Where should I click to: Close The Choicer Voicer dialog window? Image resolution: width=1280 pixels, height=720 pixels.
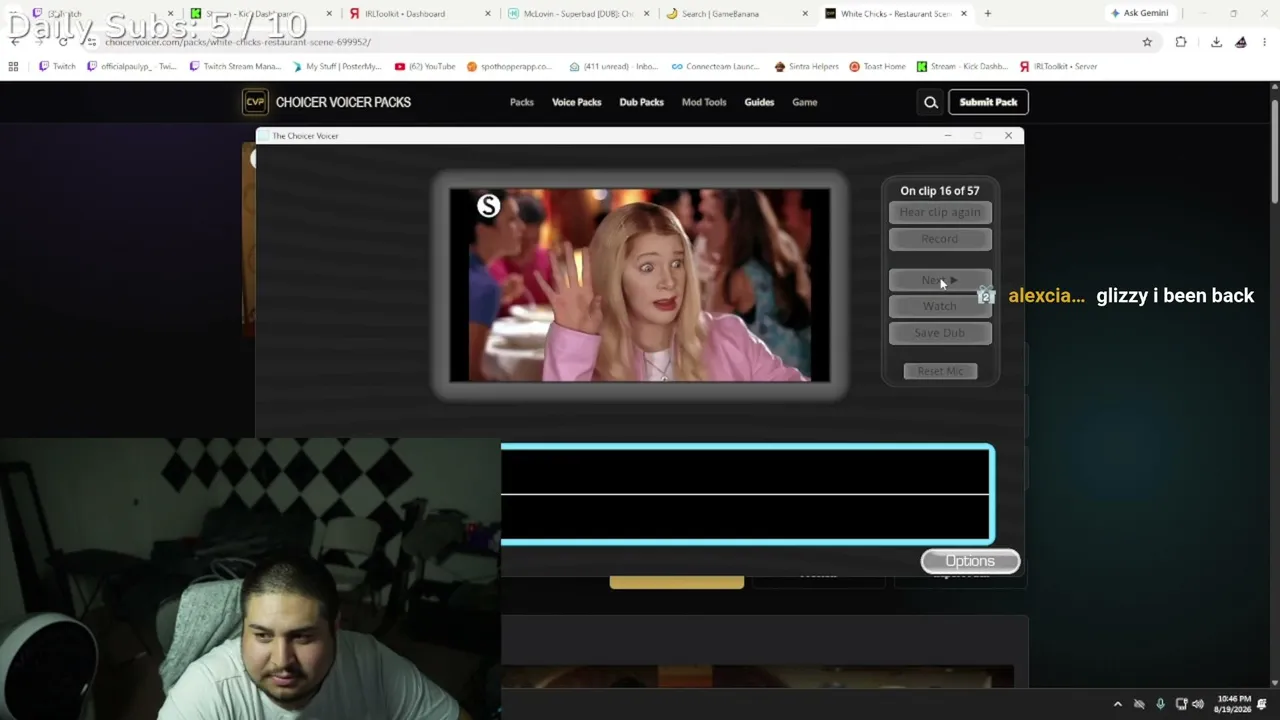[x=1008, y=135]
